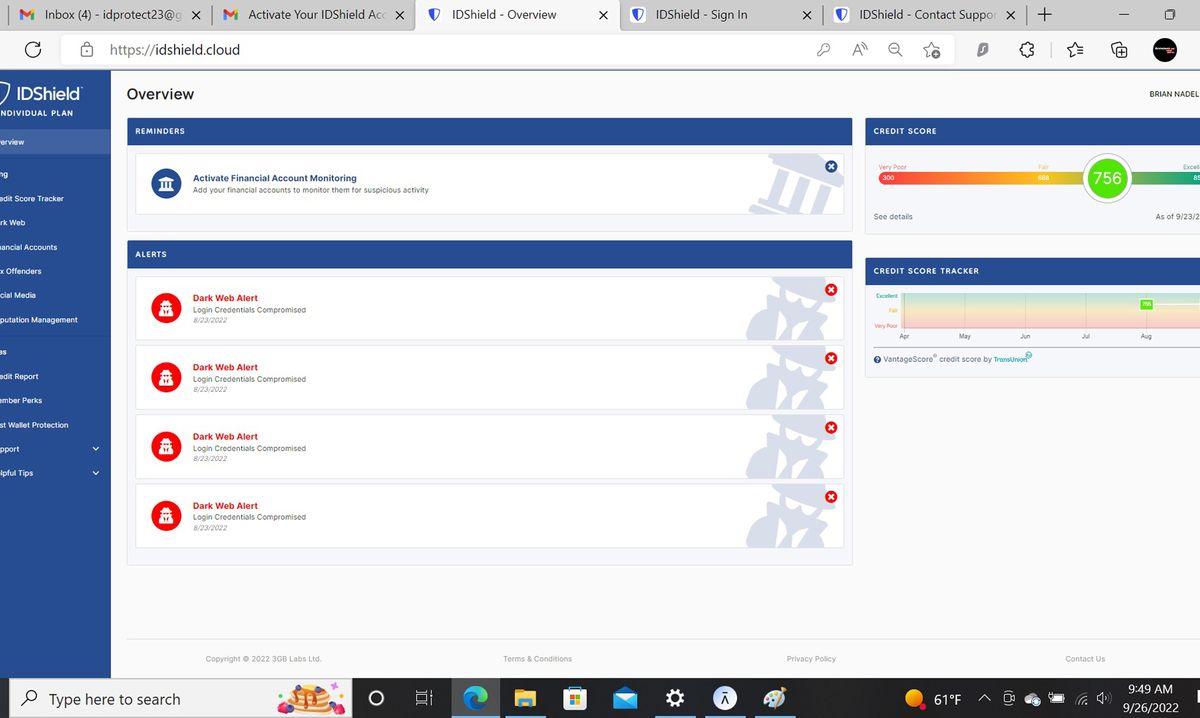Screen dimensions: 1200x718
Task: Dismiss the Activate Financial Account Monitoring reminder
Action: tap(830, 166)
